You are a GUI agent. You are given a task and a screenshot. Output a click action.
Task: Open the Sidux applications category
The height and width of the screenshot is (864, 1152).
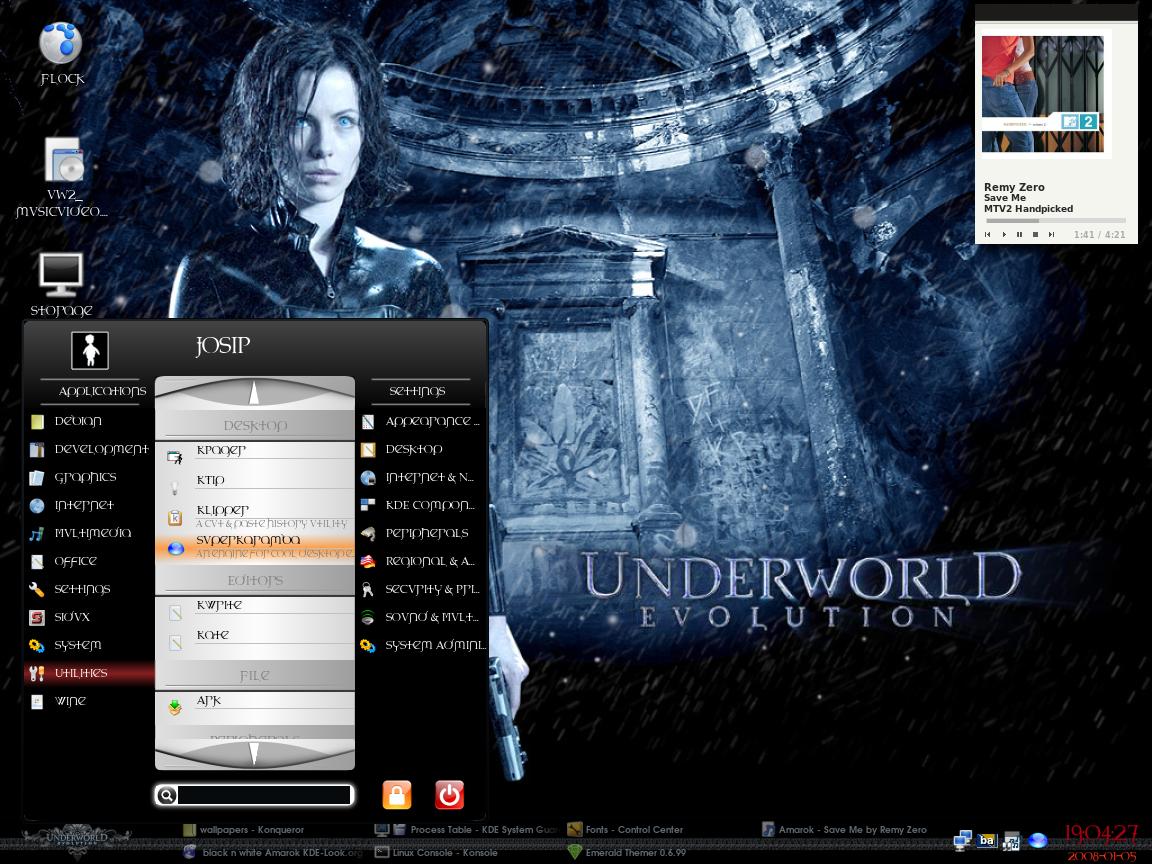coord(89,616)
